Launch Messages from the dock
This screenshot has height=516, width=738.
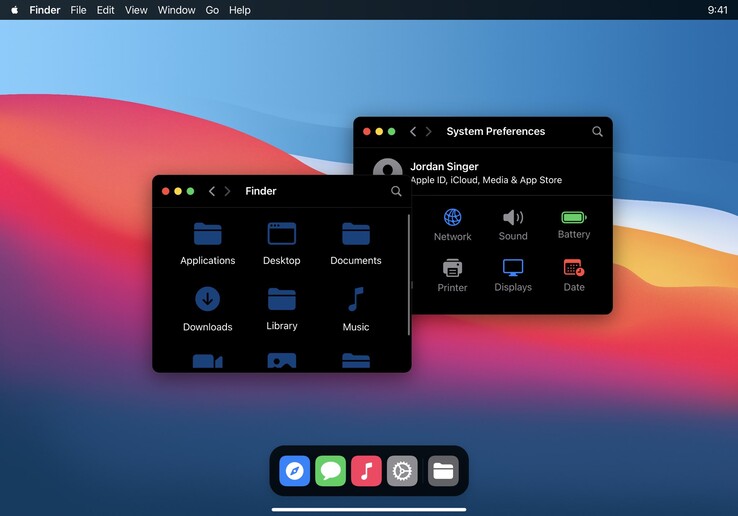(330, 471)
